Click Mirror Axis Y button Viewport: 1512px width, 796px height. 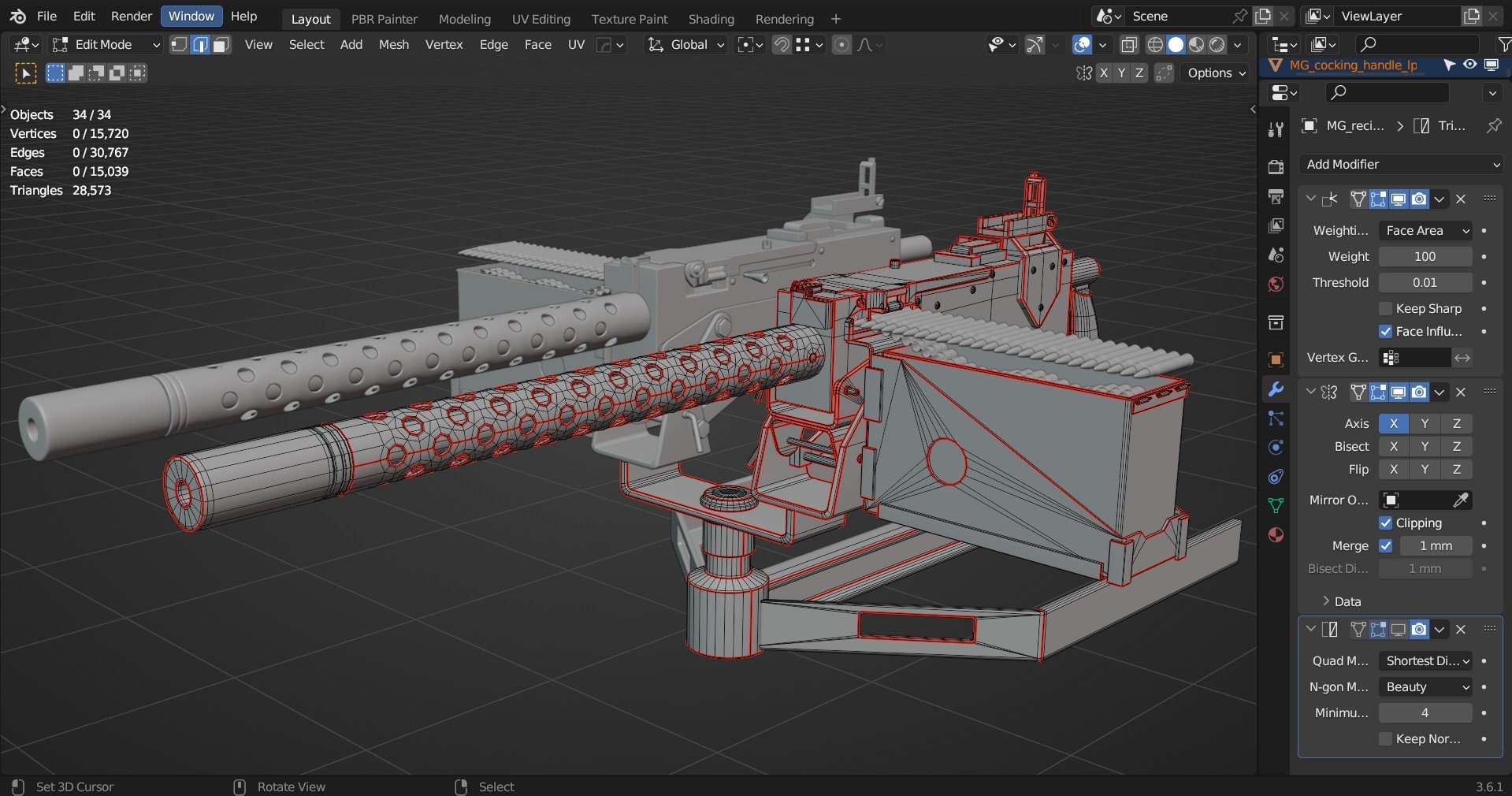tap(1425, 423)
